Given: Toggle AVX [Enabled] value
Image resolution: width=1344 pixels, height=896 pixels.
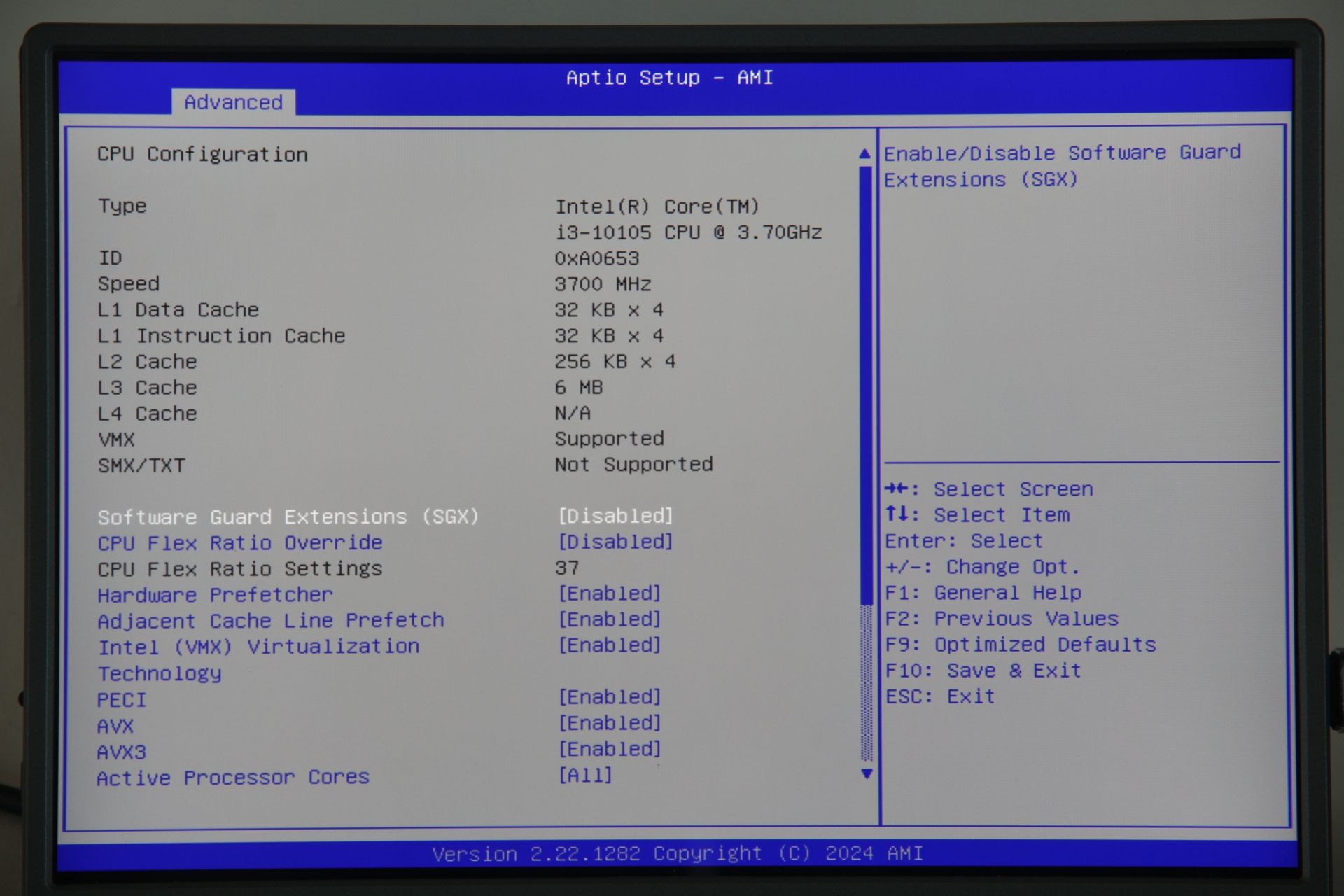Looking at the screenshot, I should coord(609,724).
